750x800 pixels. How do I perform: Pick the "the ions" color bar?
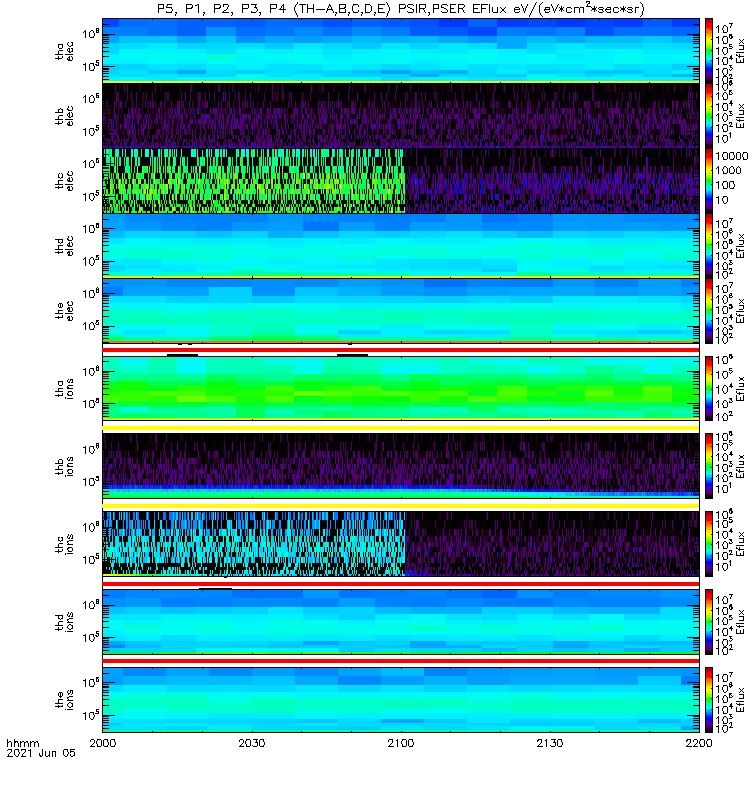(x=709, y=699)
